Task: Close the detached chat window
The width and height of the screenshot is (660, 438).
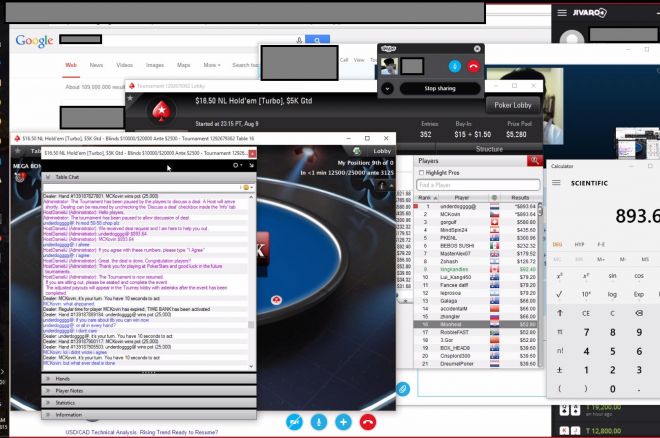Action: coord(252,154)
